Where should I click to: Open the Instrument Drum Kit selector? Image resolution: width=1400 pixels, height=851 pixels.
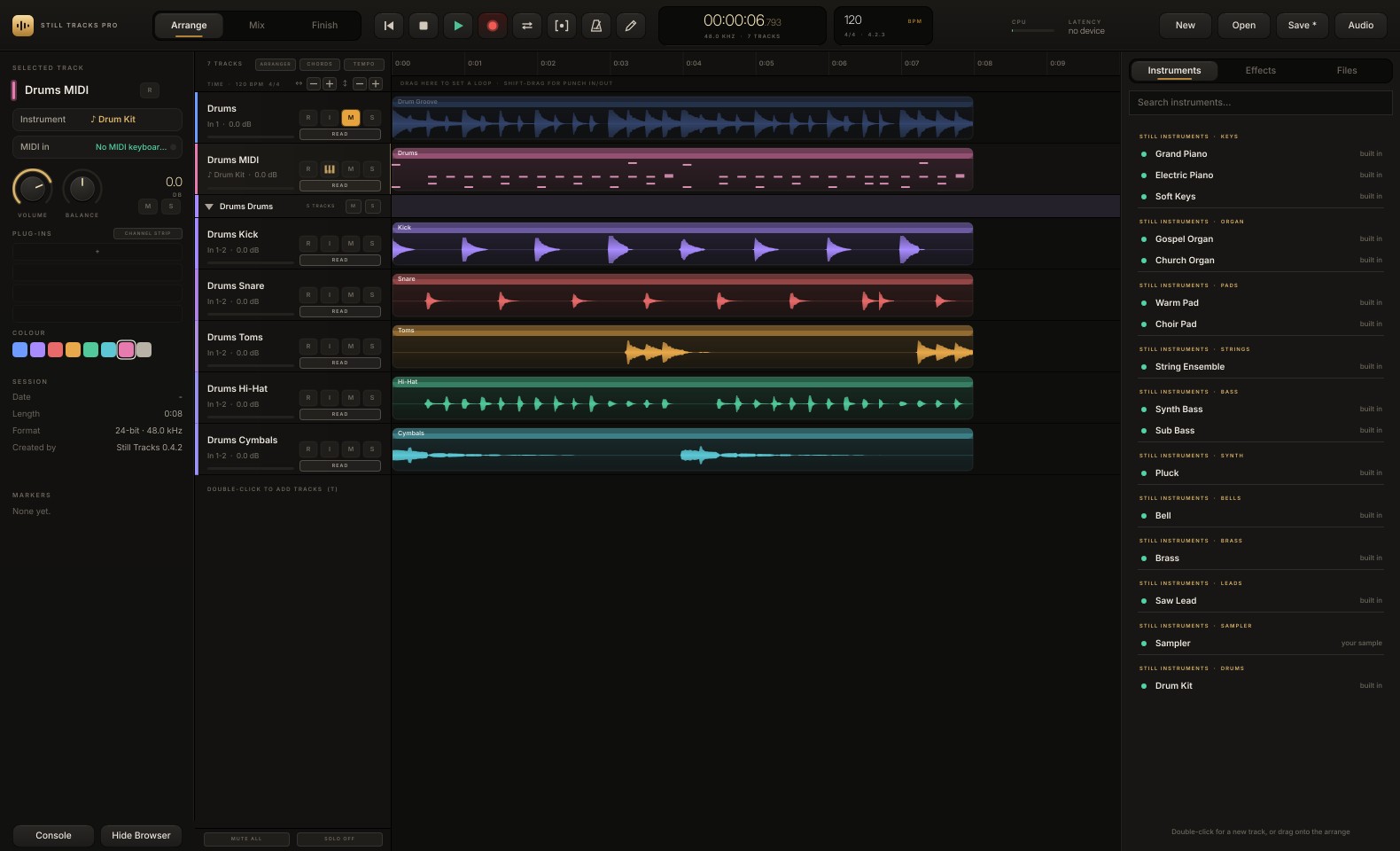click(x=97, y=119)
